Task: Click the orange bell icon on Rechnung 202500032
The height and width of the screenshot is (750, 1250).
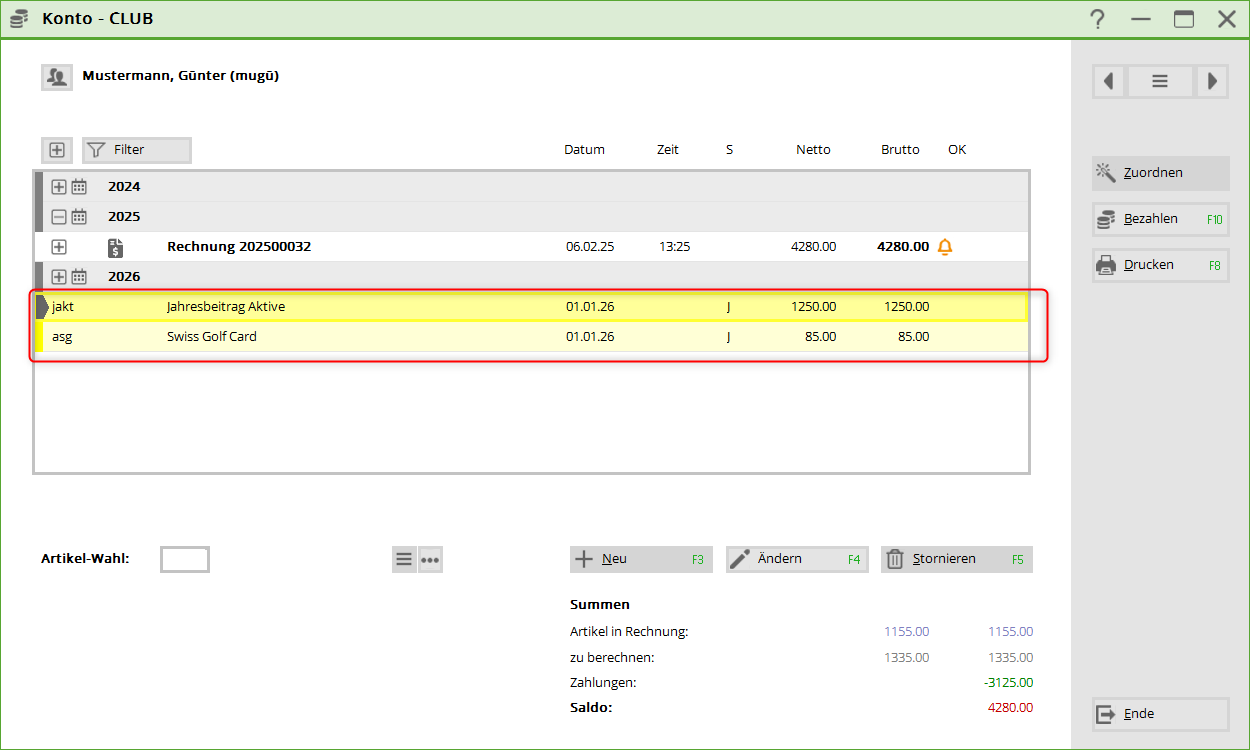Action: [x=945, y=247]
